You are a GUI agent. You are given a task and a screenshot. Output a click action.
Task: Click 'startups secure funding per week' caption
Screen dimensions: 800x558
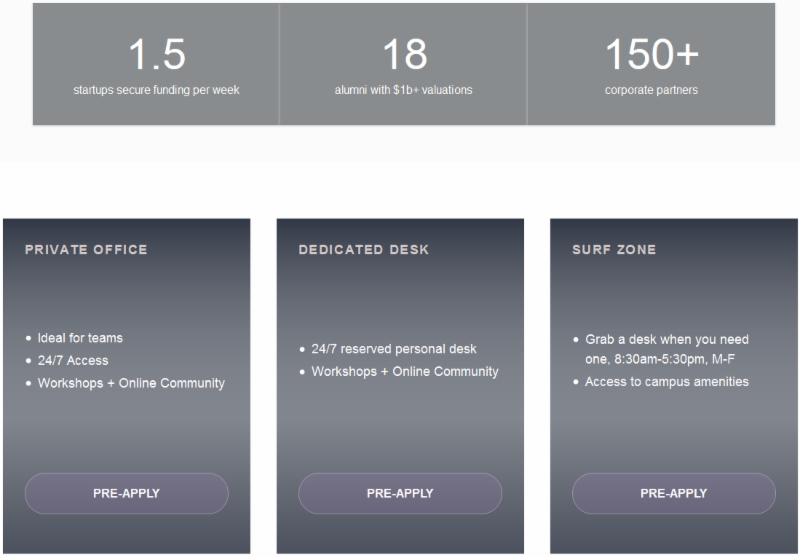pyautogui.click(x=156, y=90)
